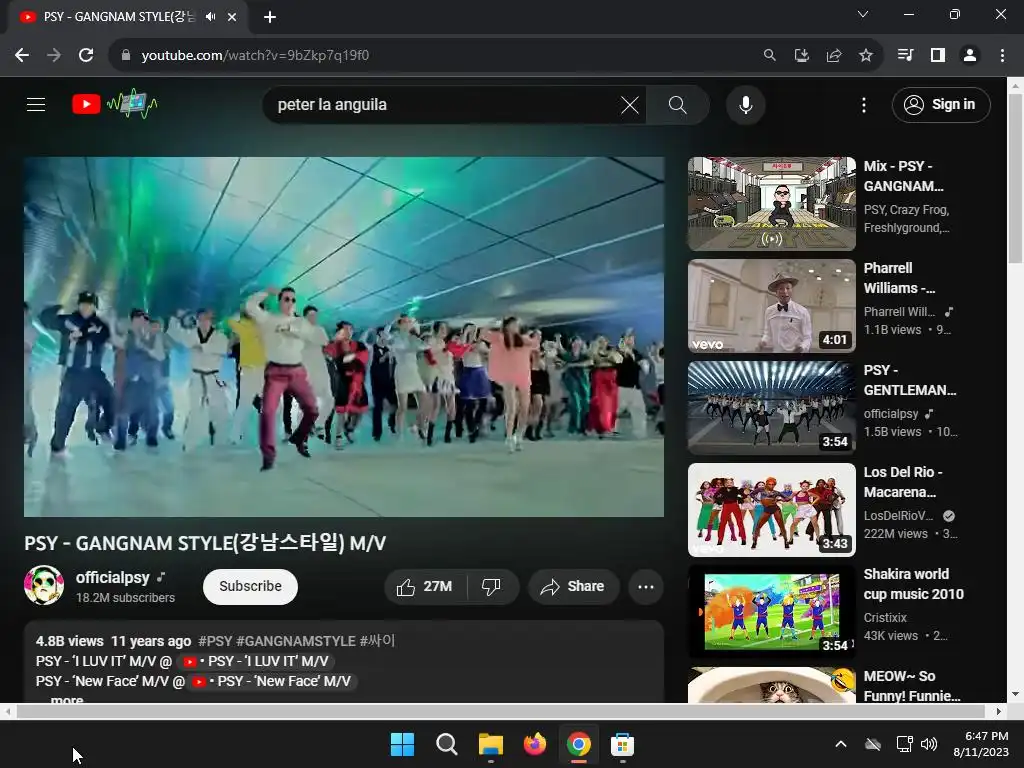
Task: Share the Gangnam Style video
Action: click(572, 586)
